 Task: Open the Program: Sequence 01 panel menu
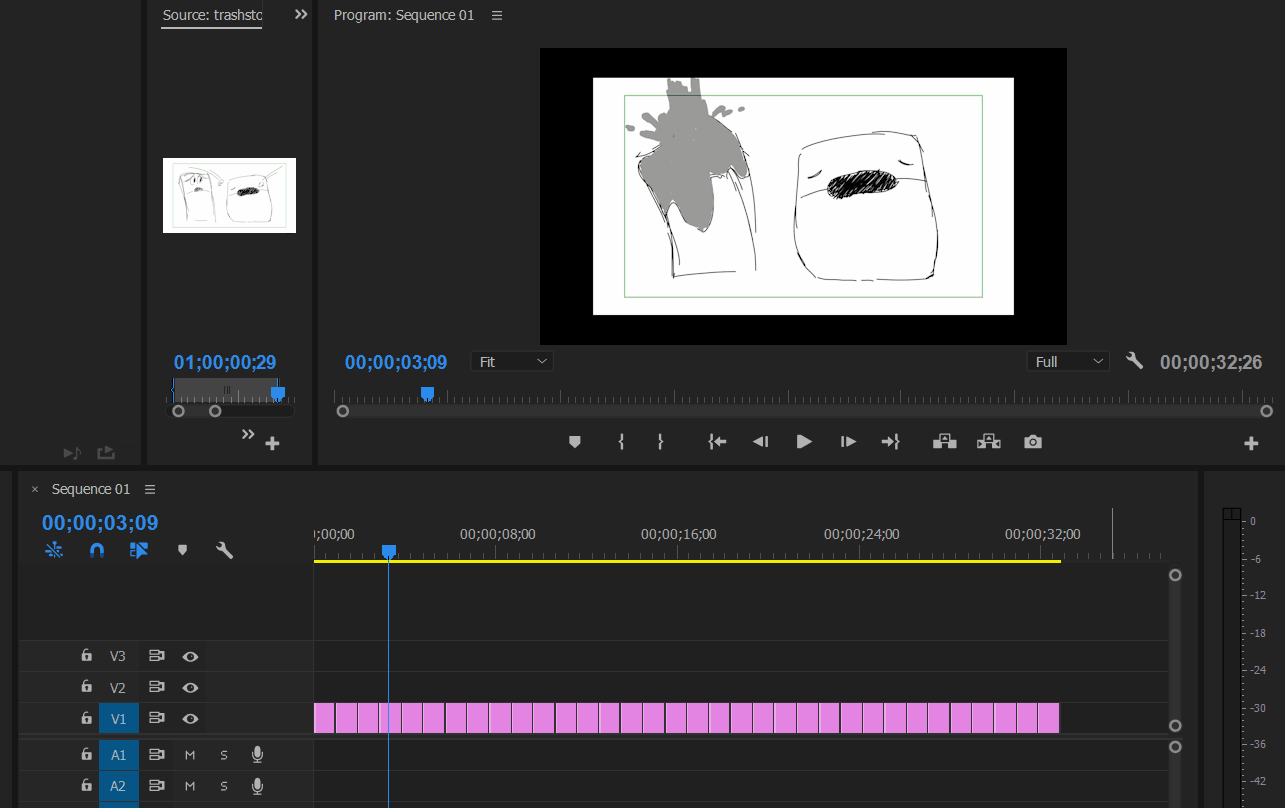point(497,15)
